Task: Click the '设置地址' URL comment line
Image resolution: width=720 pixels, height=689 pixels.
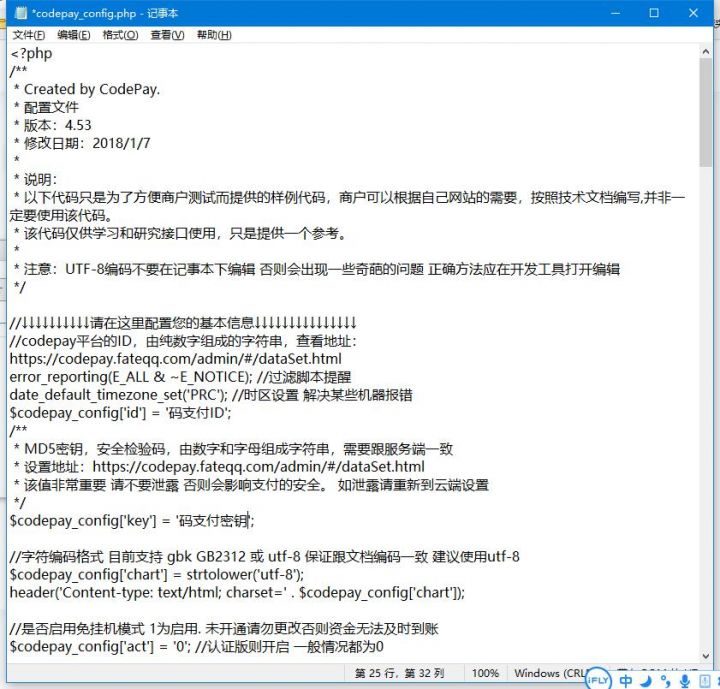Action: click(219, 467)
